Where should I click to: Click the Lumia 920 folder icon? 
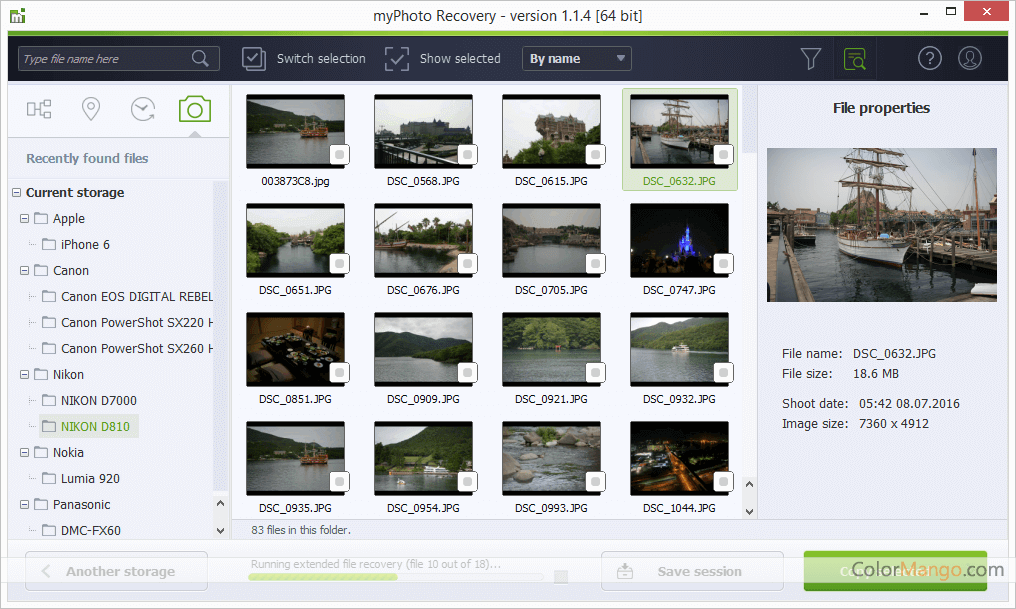tap(49, 478)
